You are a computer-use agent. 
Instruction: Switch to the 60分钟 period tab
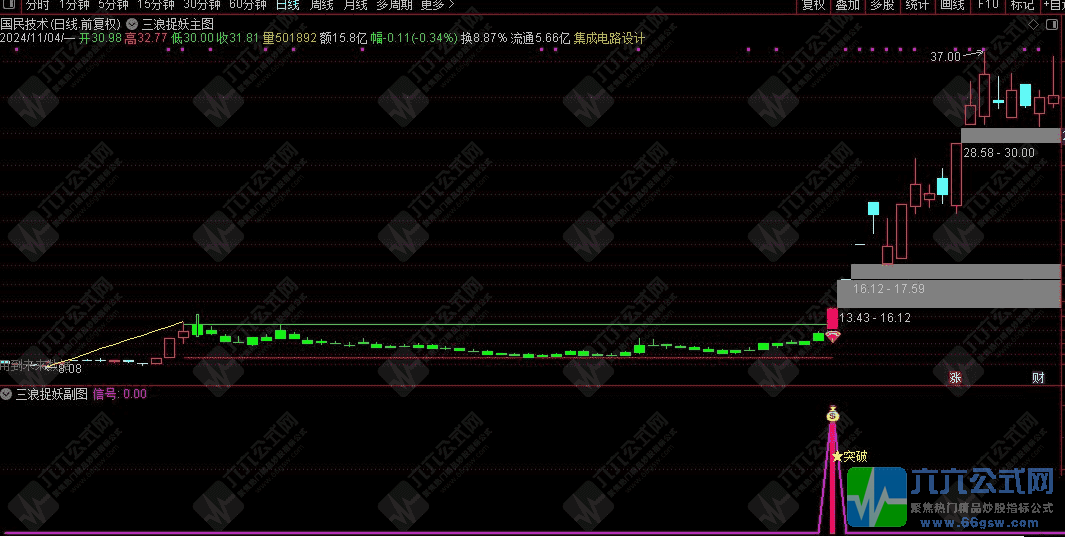247,5
